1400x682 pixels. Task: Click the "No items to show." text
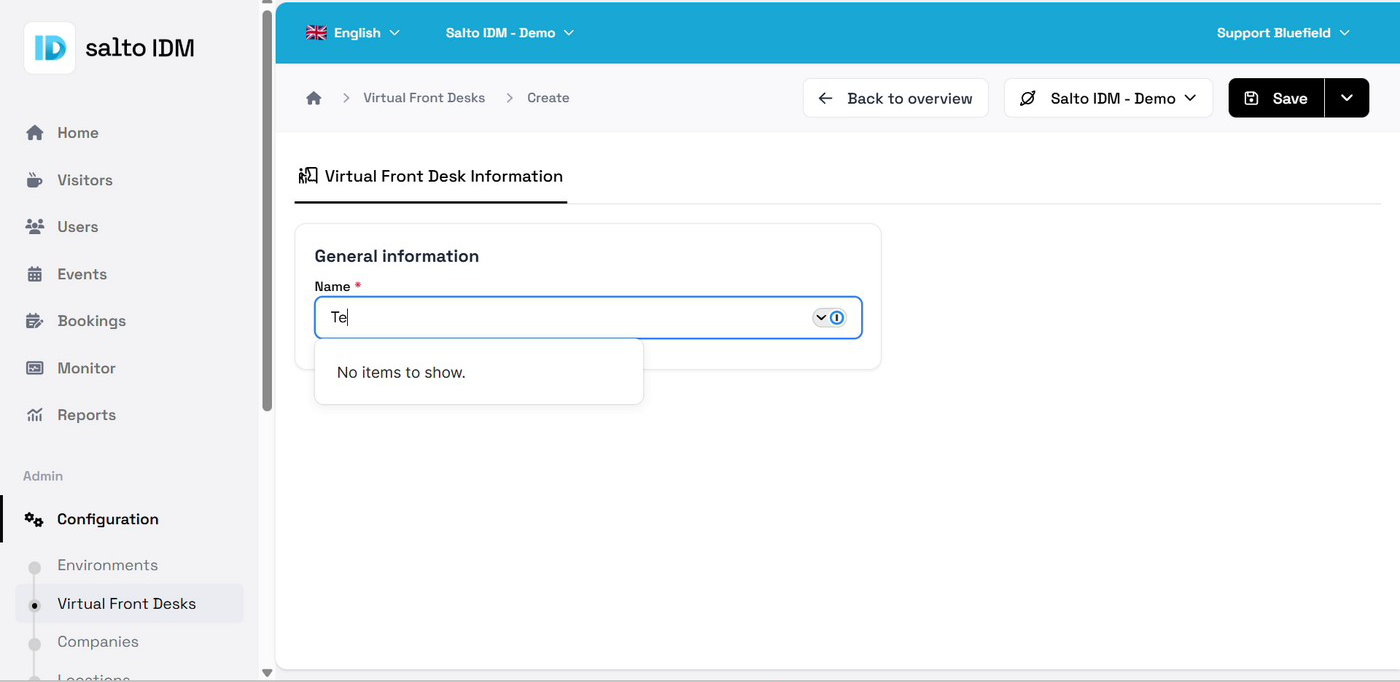(x=401, y=372)
